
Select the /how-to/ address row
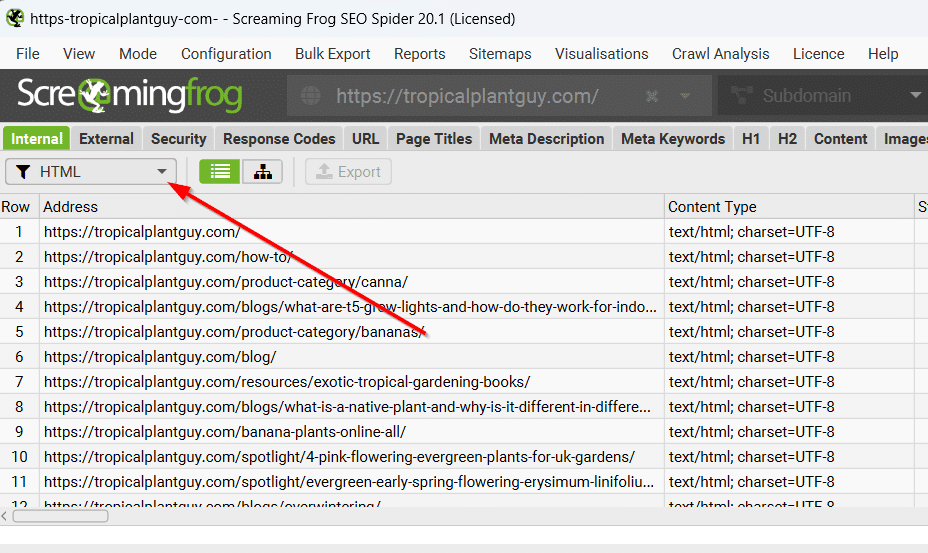point(352,256)
